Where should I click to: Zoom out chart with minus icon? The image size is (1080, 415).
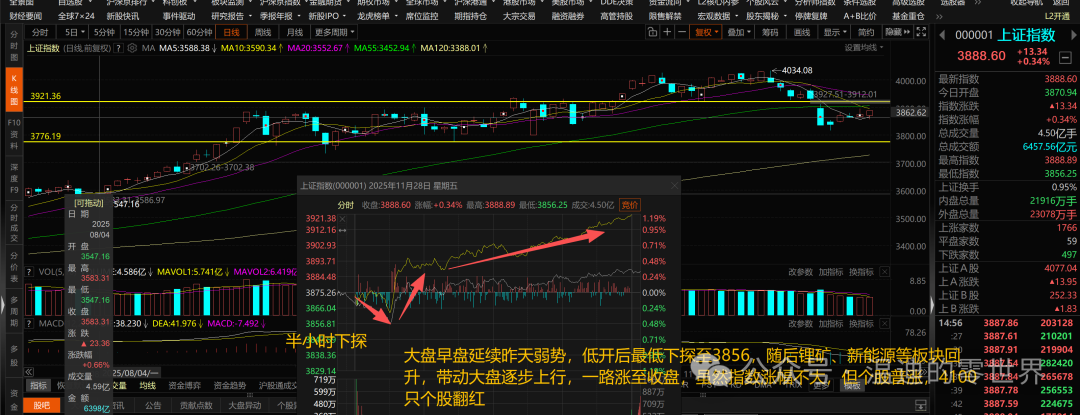(x=682, y=32)
